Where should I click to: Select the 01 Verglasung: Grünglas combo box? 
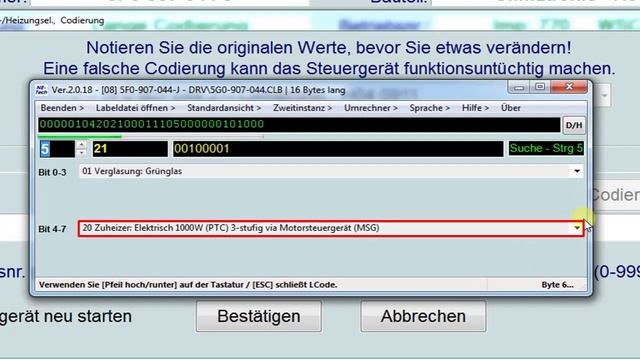[331, 171]
